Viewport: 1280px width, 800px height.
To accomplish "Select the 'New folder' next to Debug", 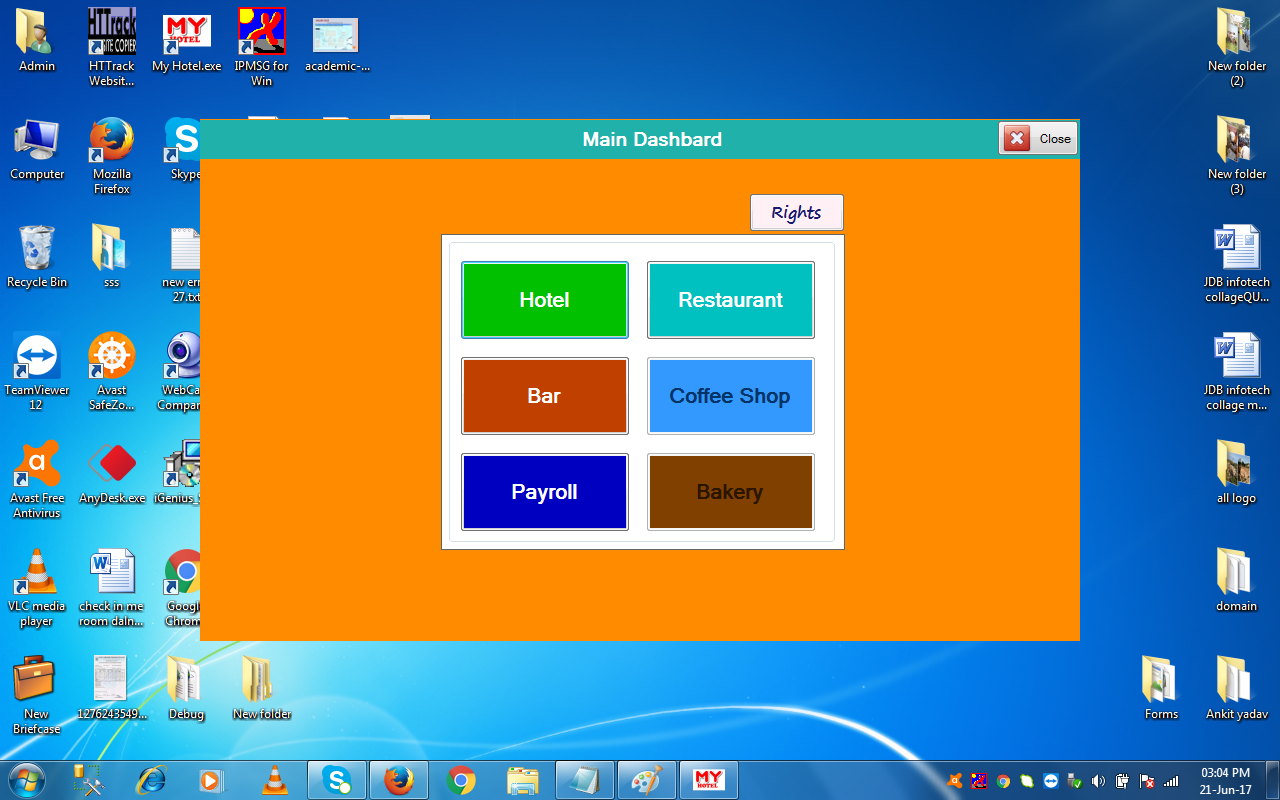I will (261, 690).
